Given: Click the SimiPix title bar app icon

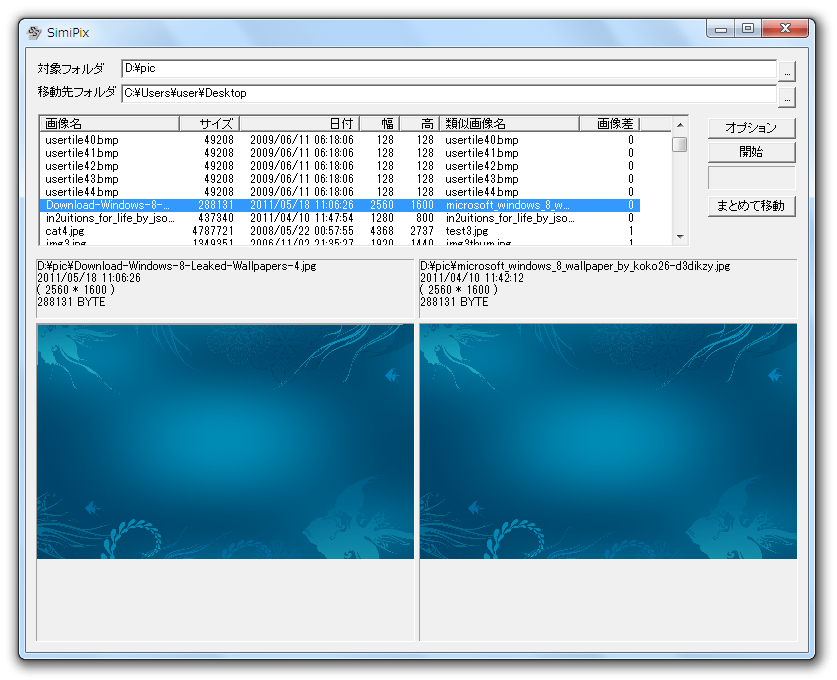Looking at the screenshot, I should click(x=34, y=33).
